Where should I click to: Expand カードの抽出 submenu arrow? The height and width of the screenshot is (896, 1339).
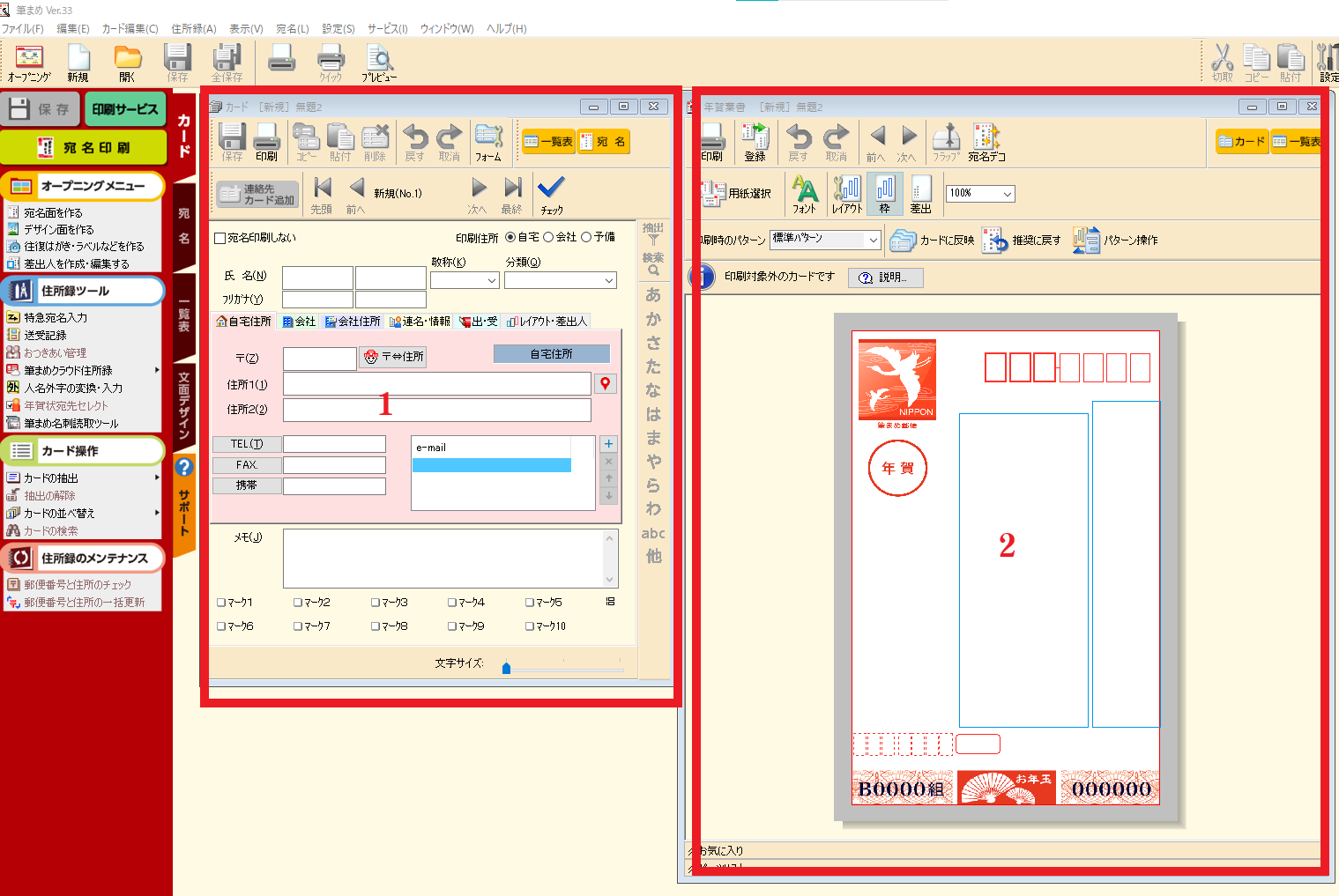tap(157, 478)
